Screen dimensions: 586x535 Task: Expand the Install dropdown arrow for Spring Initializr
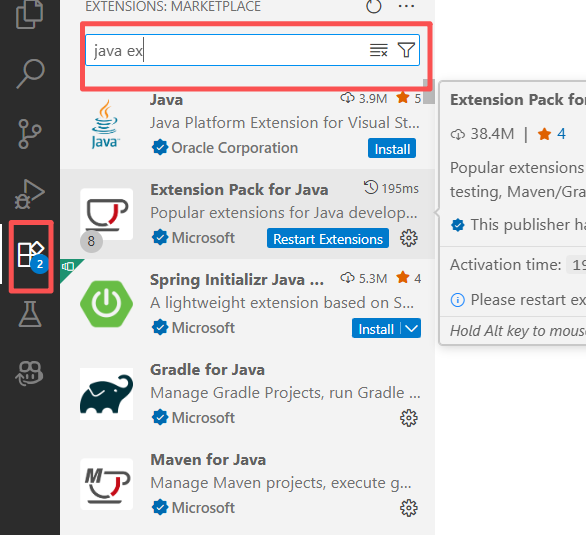[x=411, y=329]
